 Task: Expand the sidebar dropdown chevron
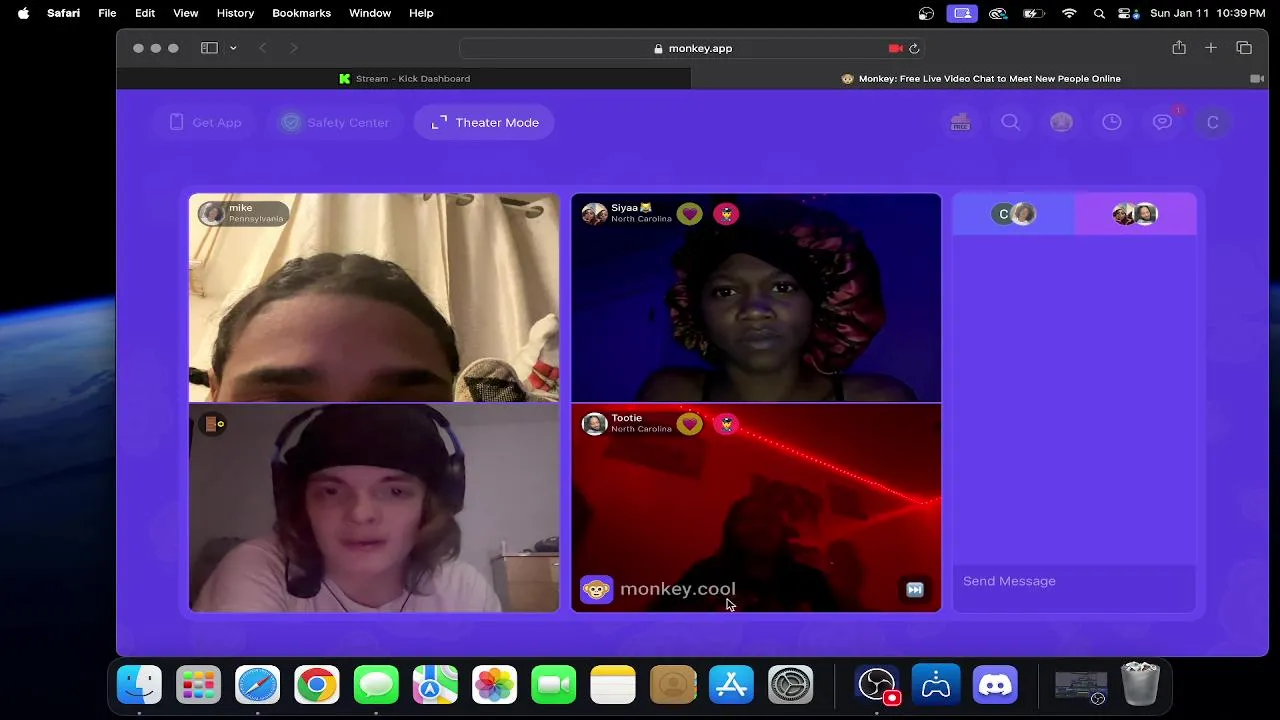pyautogui.click(x=233, y=48)
